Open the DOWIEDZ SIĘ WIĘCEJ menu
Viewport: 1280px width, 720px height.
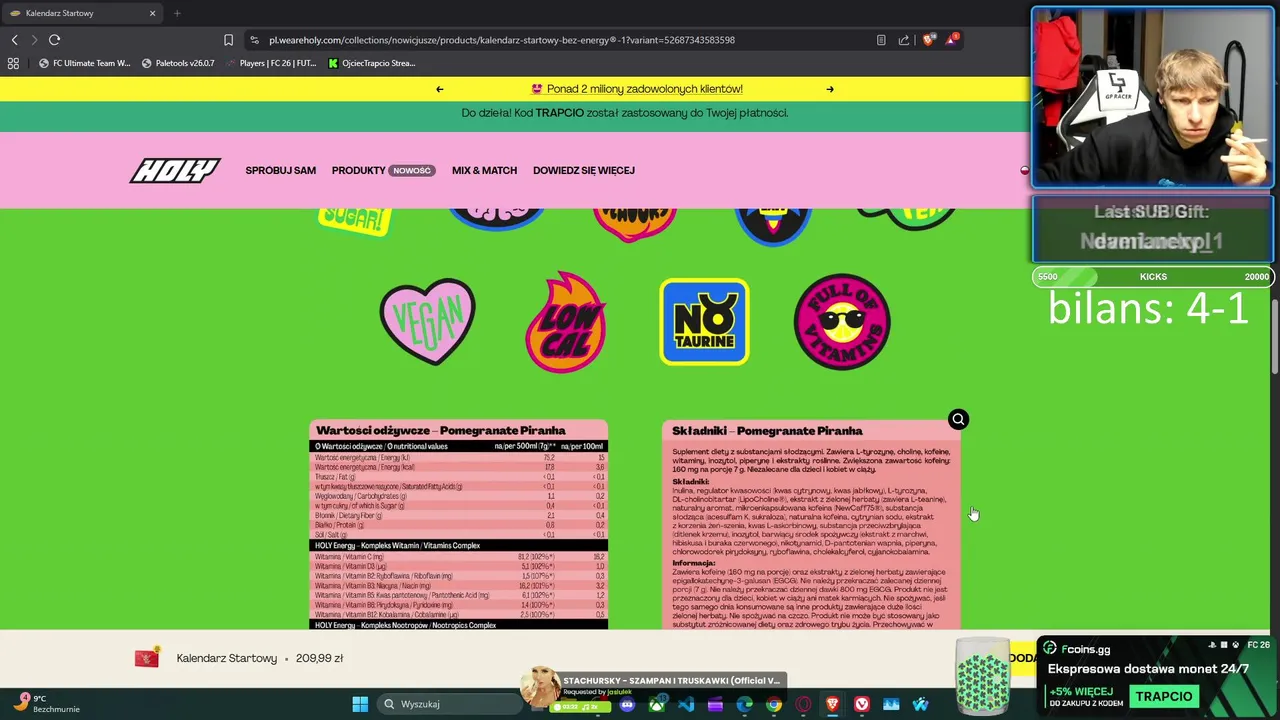(584, 170)
